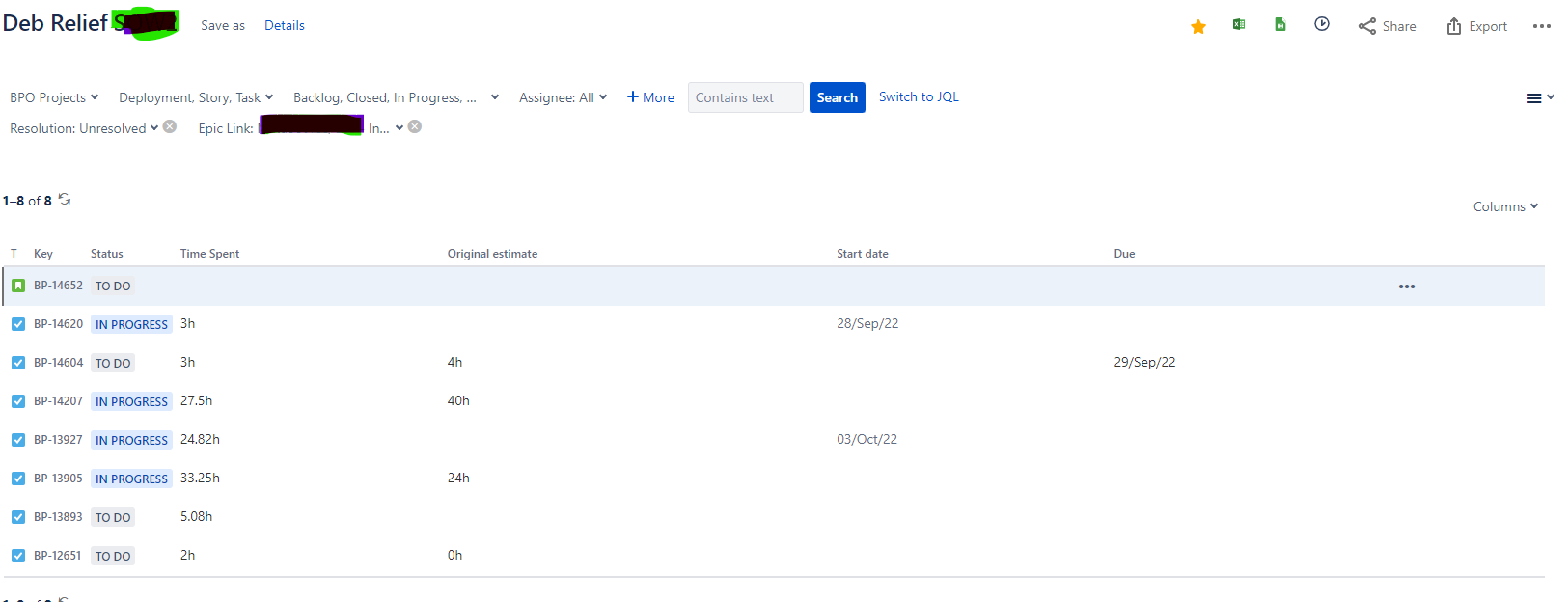Screen dimensions: 1568x602
Task: Open issue BP-14652
Action: pyautogui.click(x=58, y=286)
